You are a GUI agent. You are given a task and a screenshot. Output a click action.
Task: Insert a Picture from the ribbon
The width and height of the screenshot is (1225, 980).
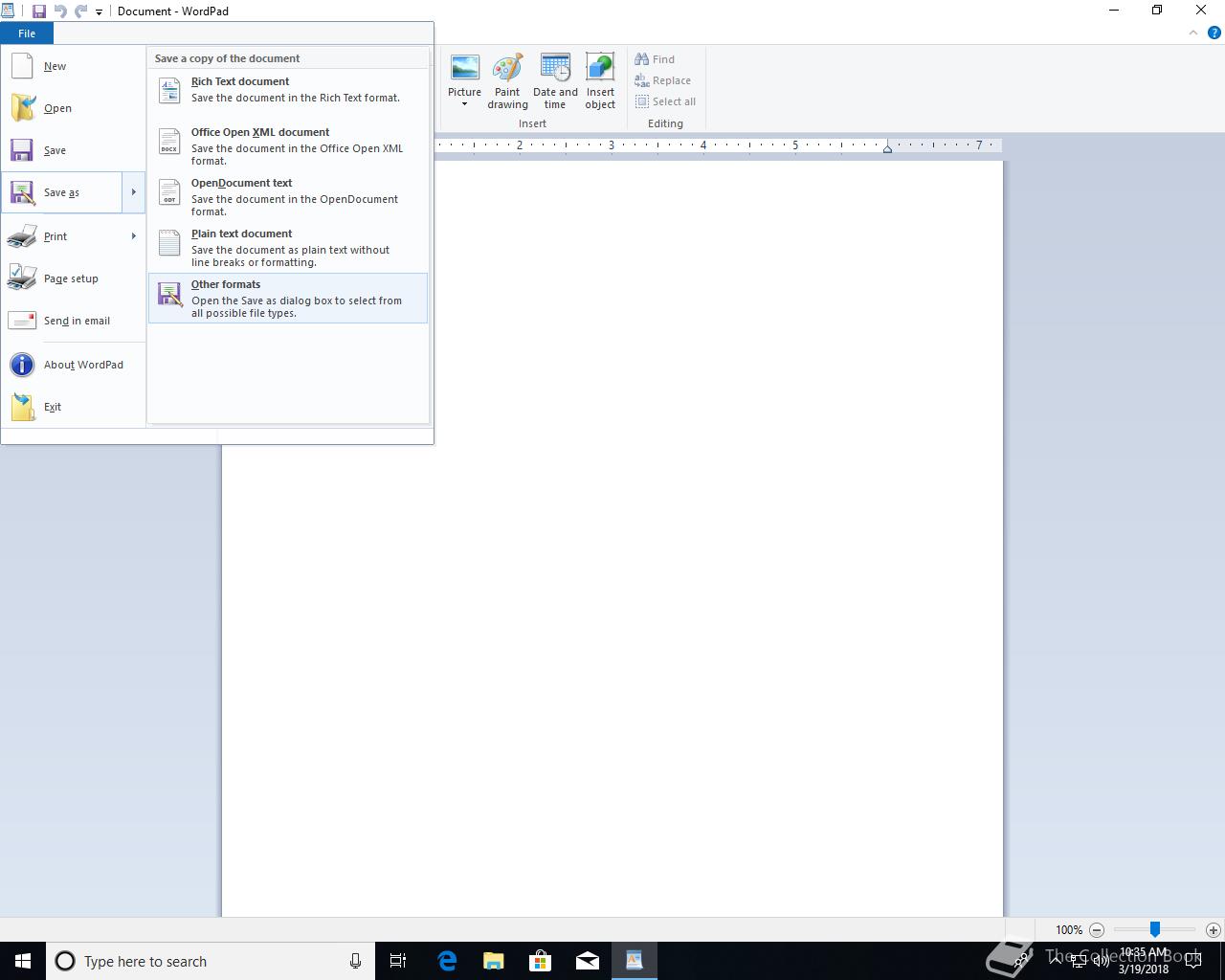tap(464, 76)
